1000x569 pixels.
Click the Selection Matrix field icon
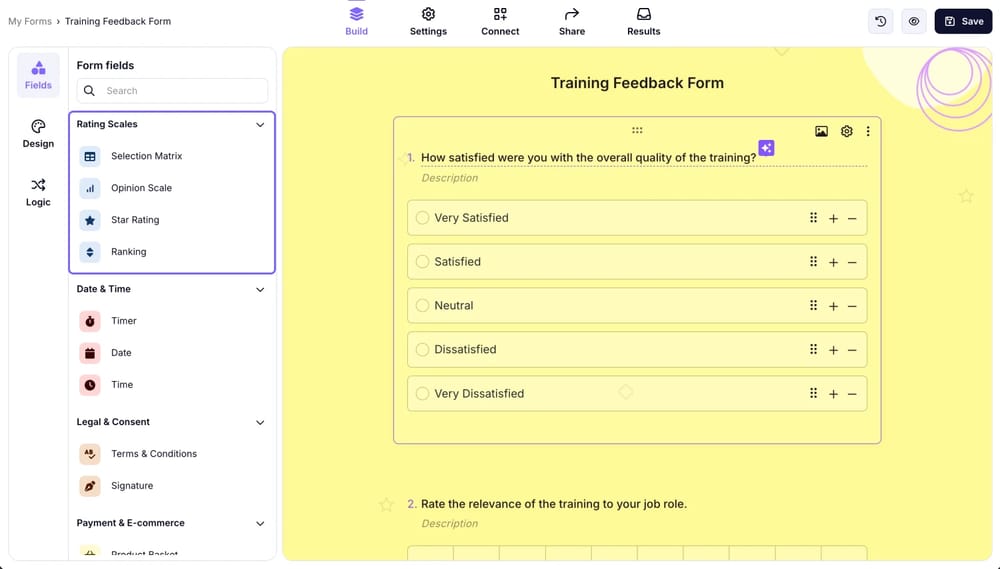tap(90, 156)
